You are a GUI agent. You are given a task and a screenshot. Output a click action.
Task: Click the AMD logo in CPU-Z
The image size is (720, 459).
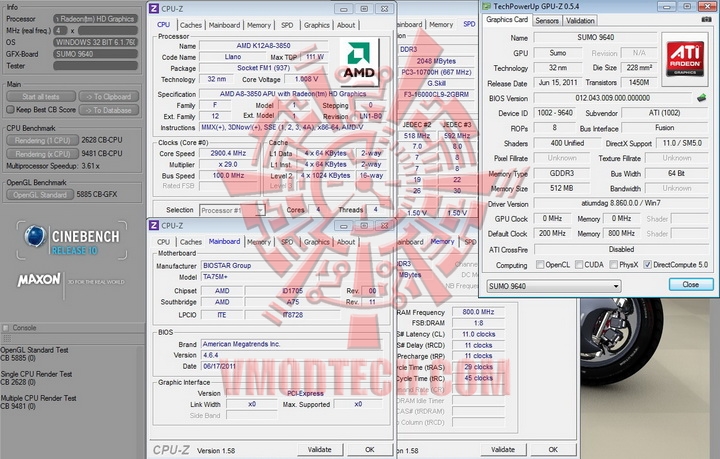(x=359, y=62)
